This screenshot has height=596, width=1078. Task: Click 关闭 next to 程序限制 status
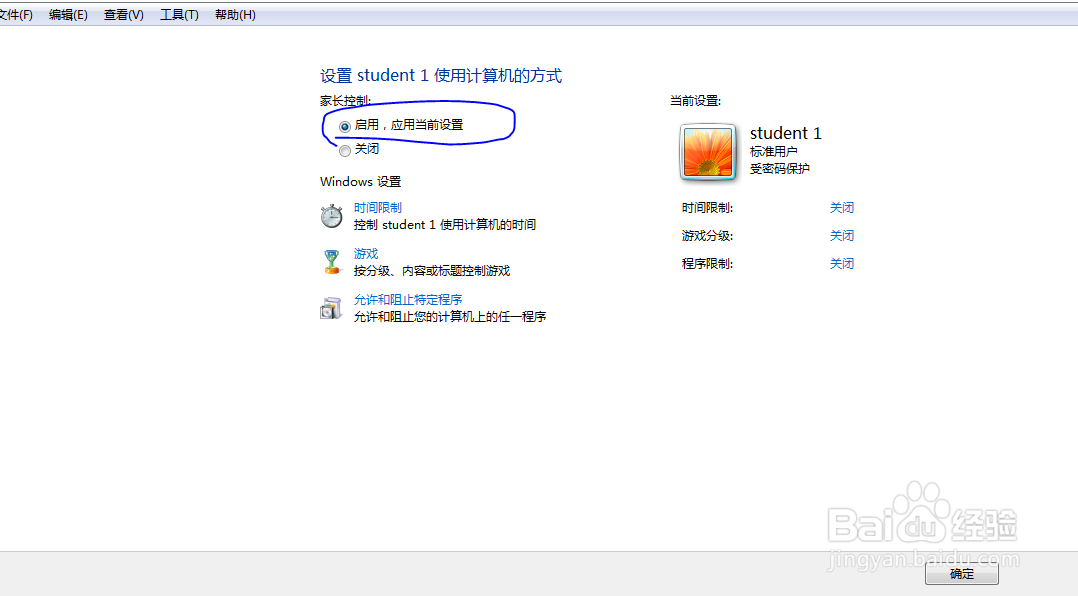click(842, 263)
